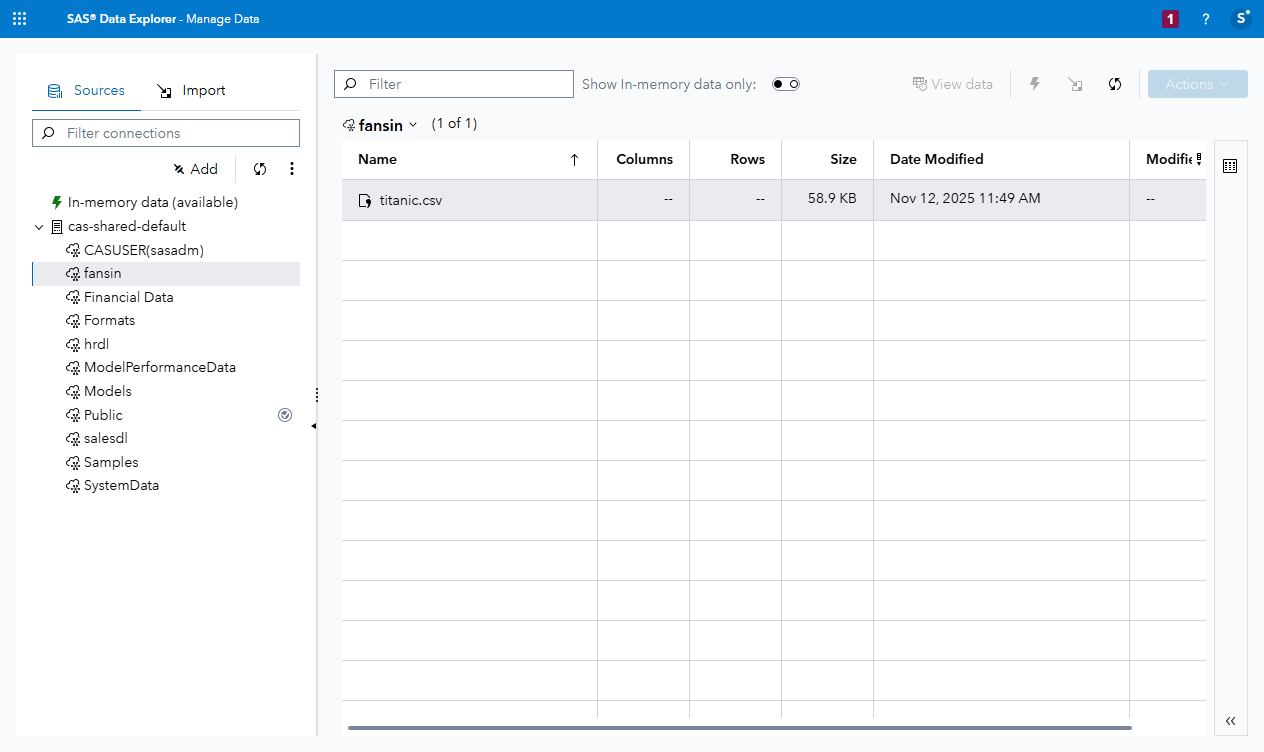Open the applications grid menu

[19, 19]
